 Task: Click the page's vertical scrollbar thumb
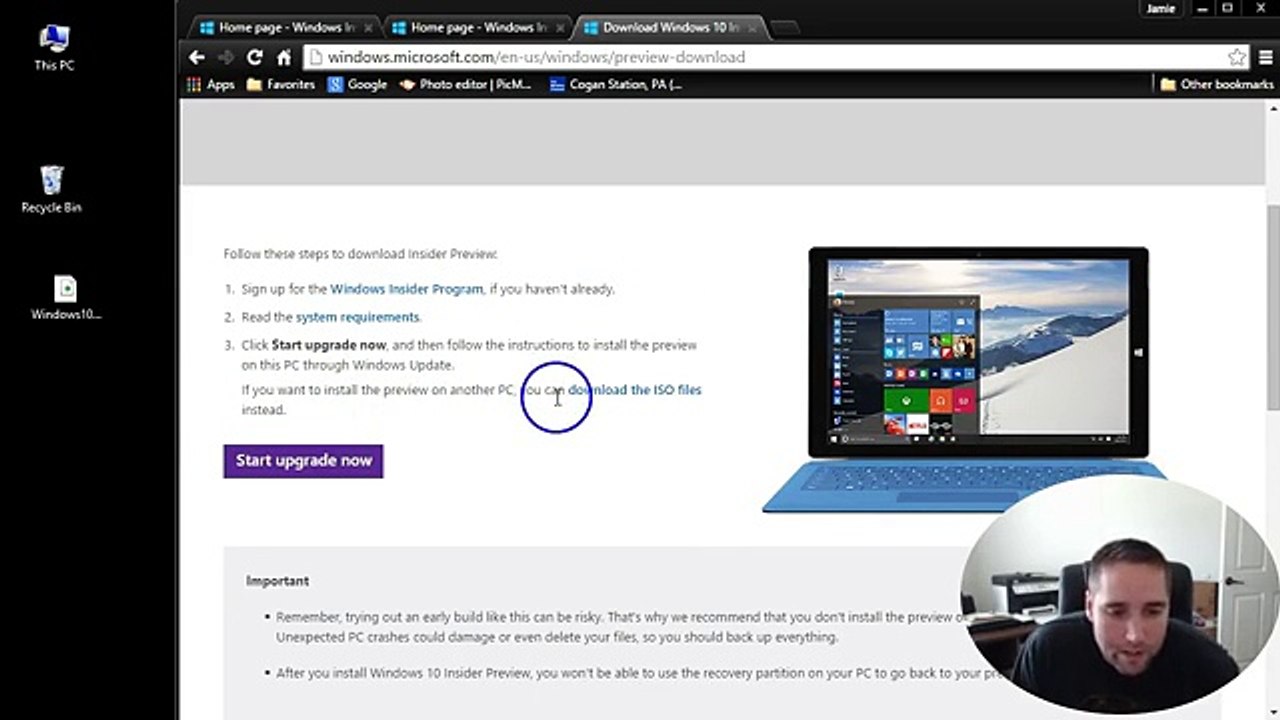pos(1272,308)
